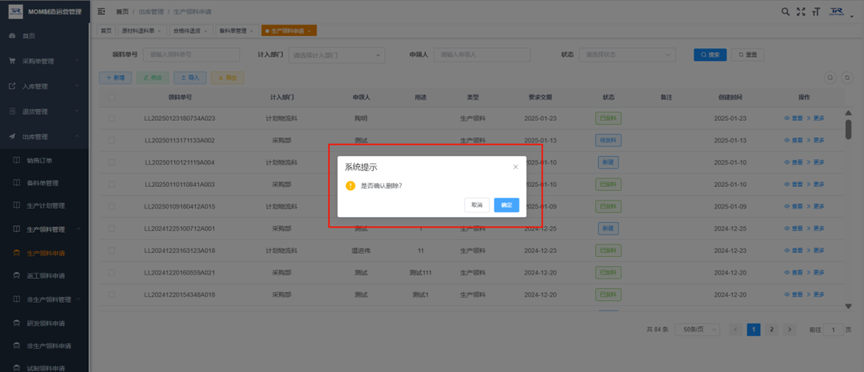Click the 重置 button
The image size is (864, 372).
coord(747,55)
